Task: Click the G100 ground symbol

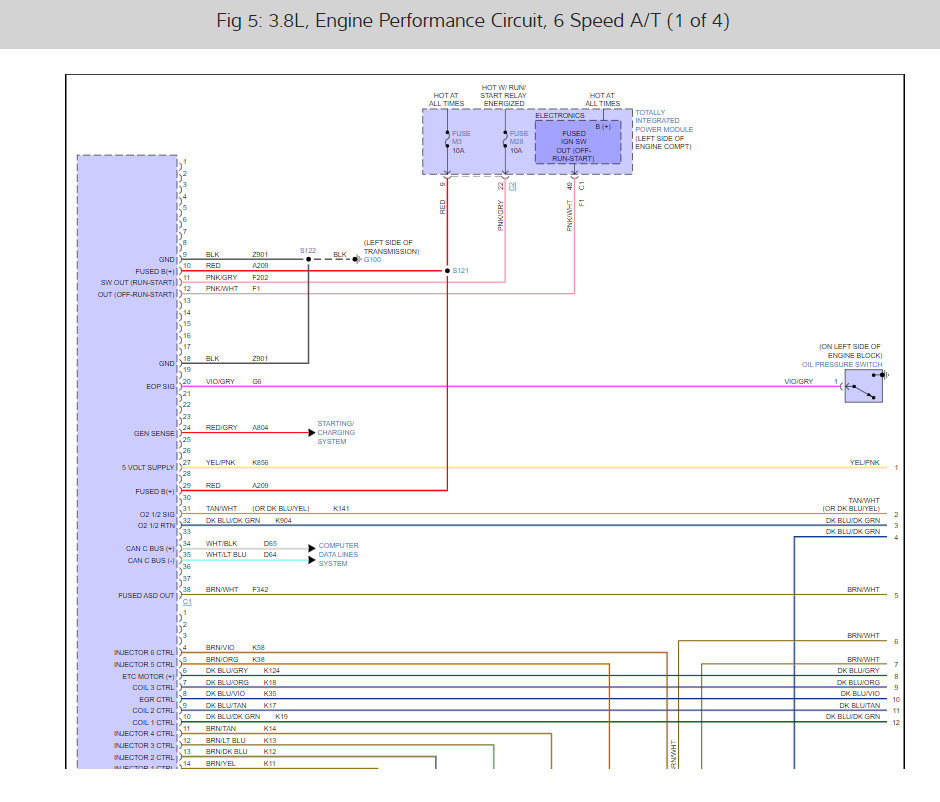Action: point(357,260)
